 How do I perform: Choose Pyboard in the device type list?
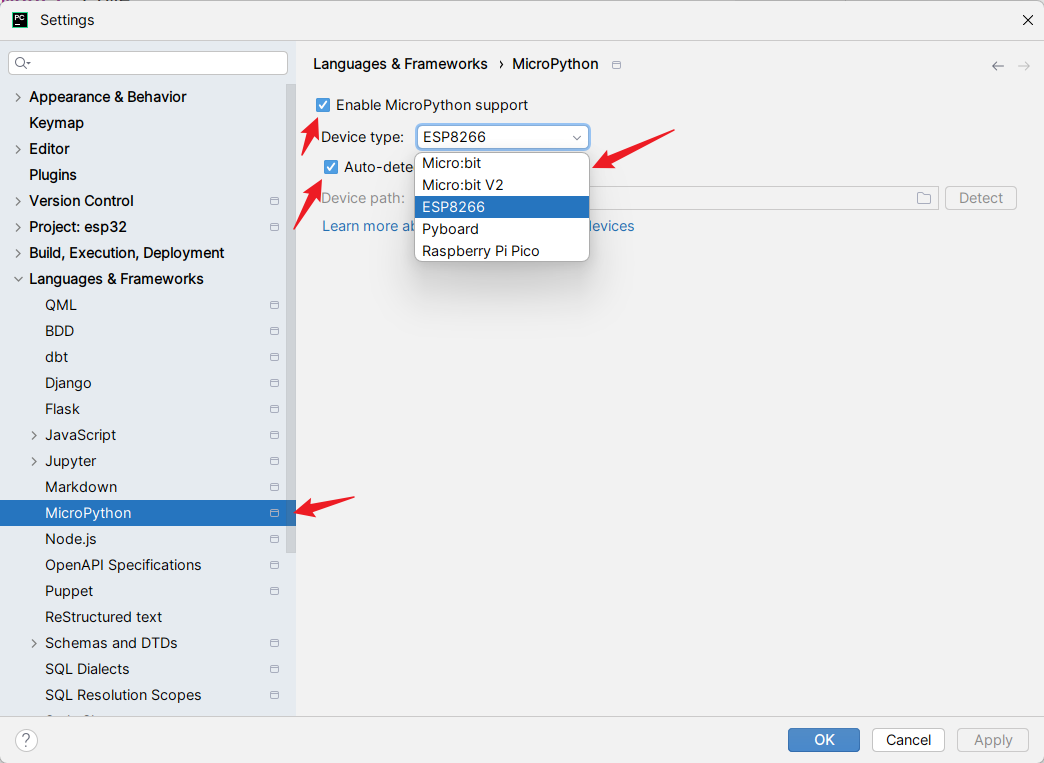[502, 229]
